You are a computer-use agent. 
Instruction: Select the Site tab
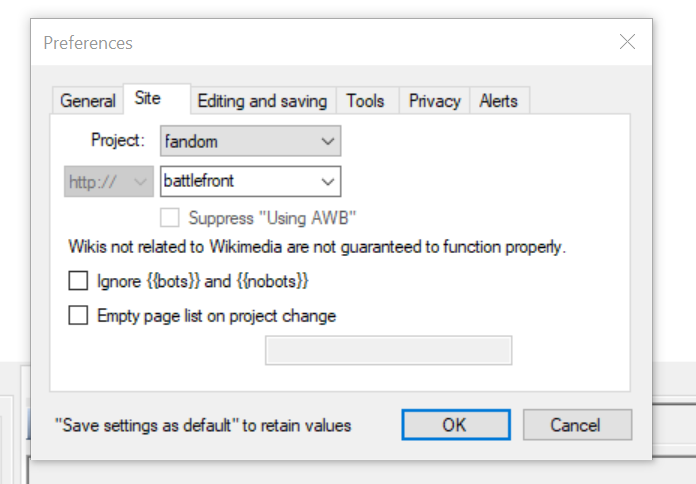[147, 100]
